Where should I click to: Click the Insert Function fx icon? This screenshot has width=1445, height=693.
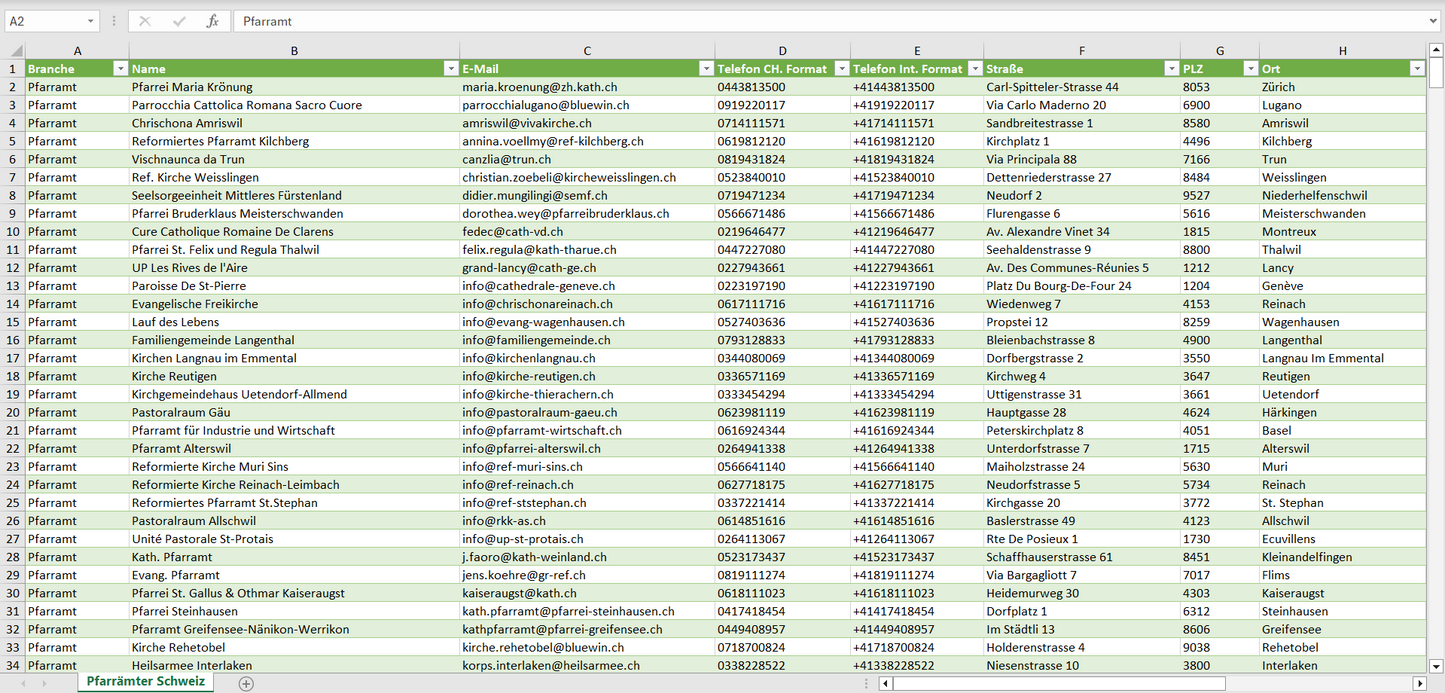pos(212,21)
